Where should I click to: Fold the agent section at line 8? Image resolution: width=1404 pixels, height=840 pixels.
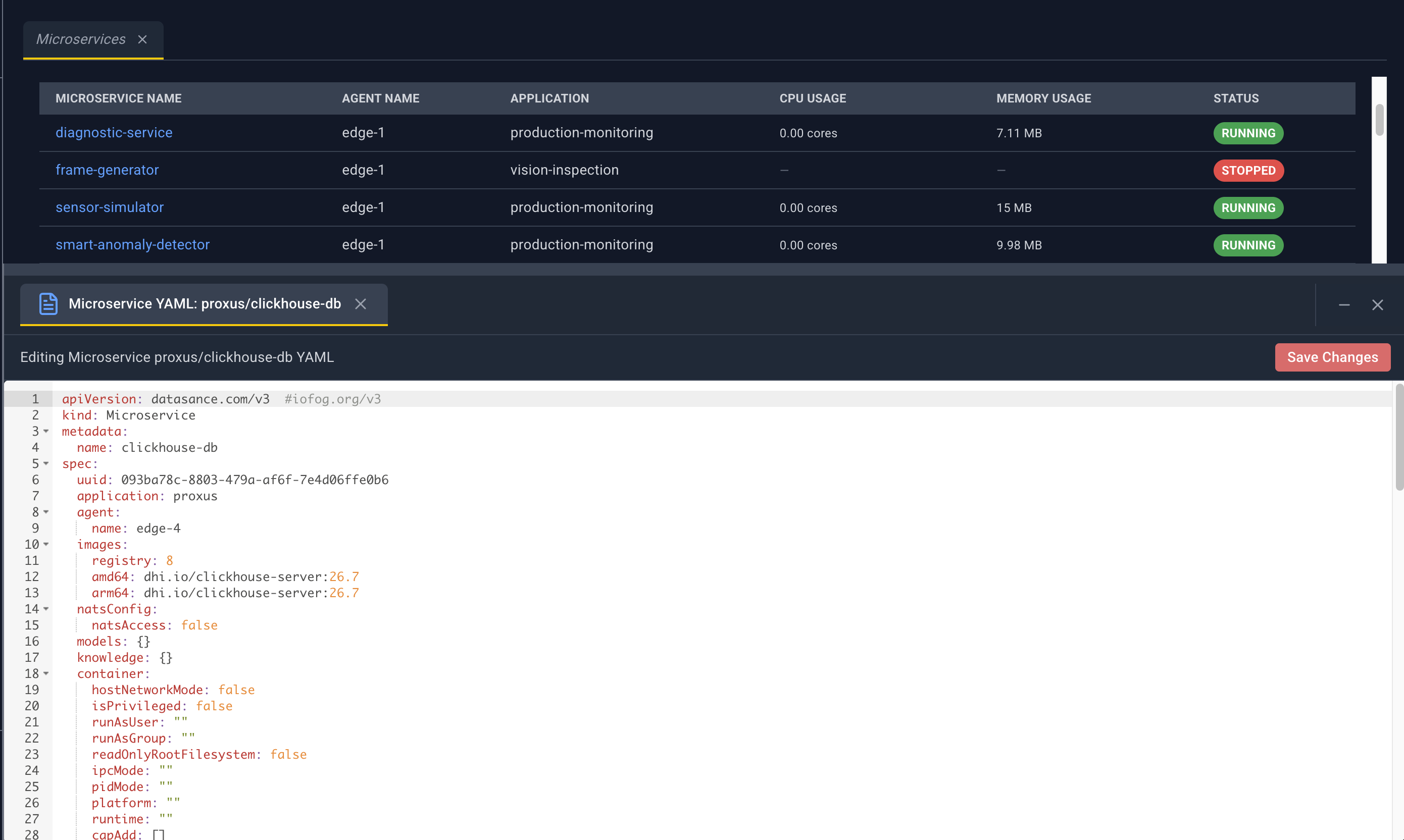click(x=46, y=512)
